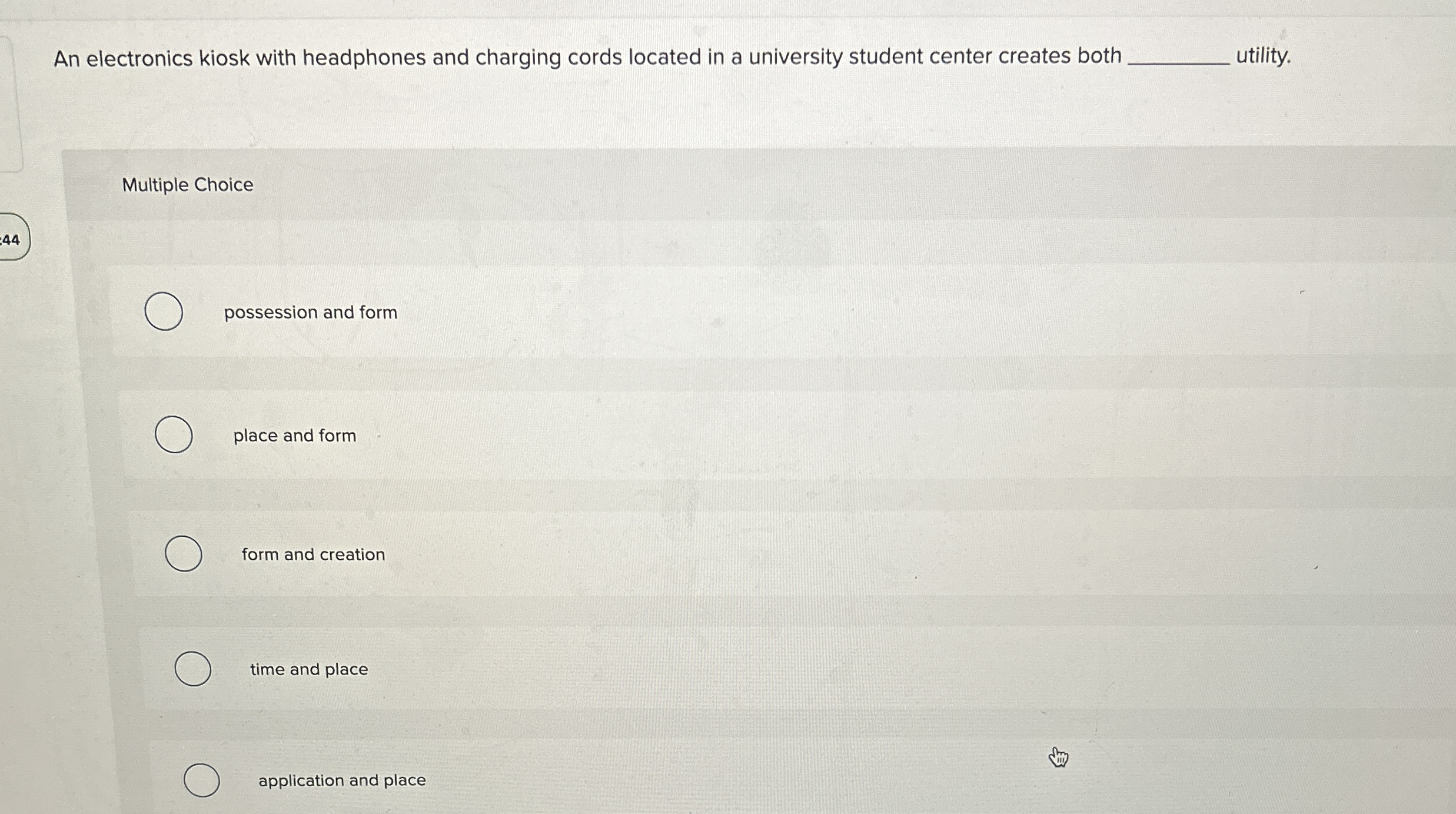Select the "form and creation" radio button
The height and width of the screenshot is (814, 1456).
(183, 554)
